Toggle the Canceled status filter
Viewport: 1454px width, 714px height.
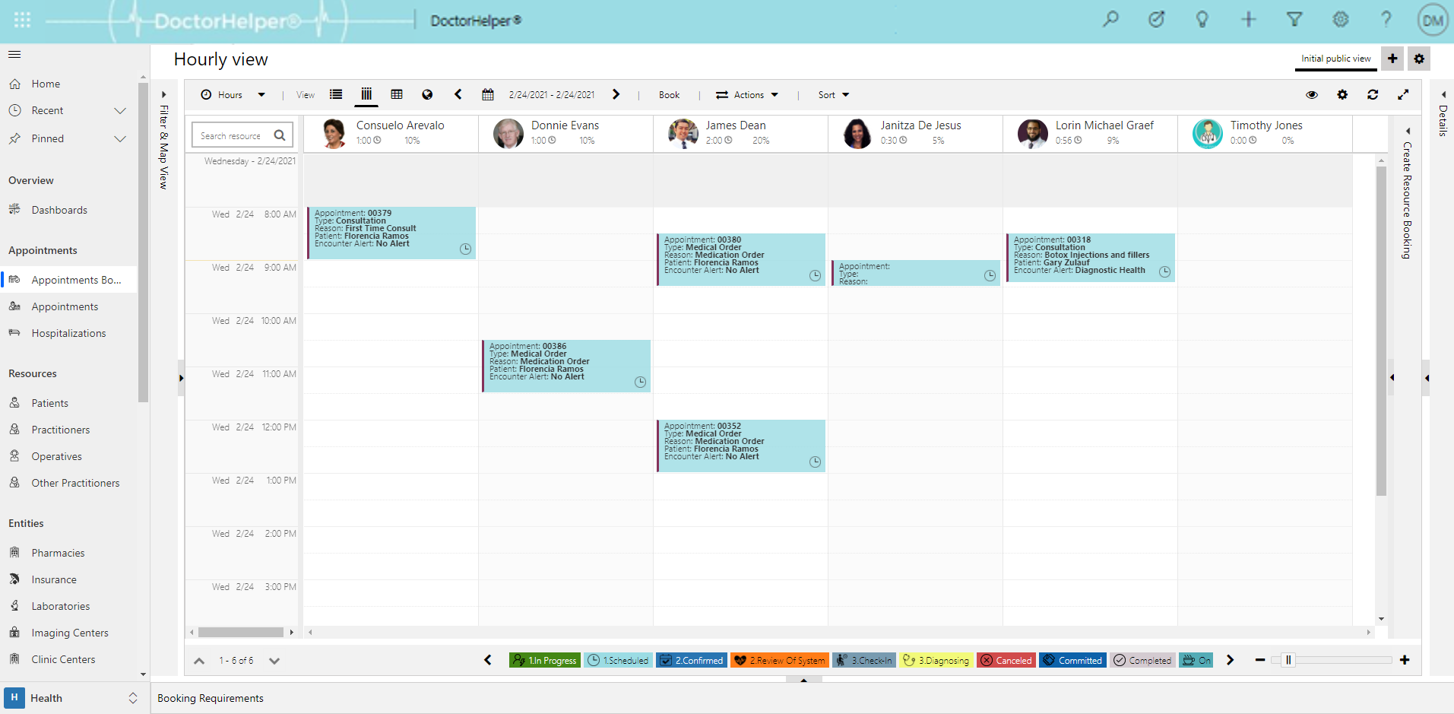click(1006, 660)
